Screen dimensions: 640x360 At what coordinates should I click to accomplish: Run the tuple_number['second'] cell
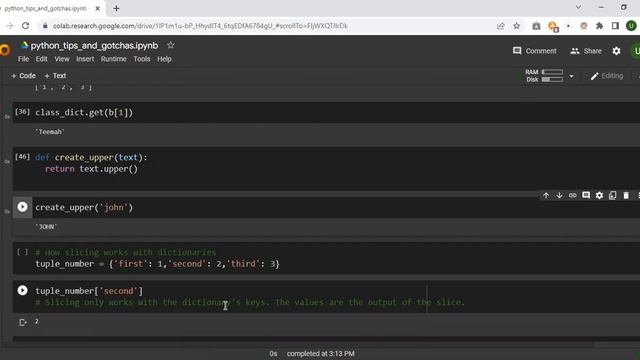pos(22,290)
